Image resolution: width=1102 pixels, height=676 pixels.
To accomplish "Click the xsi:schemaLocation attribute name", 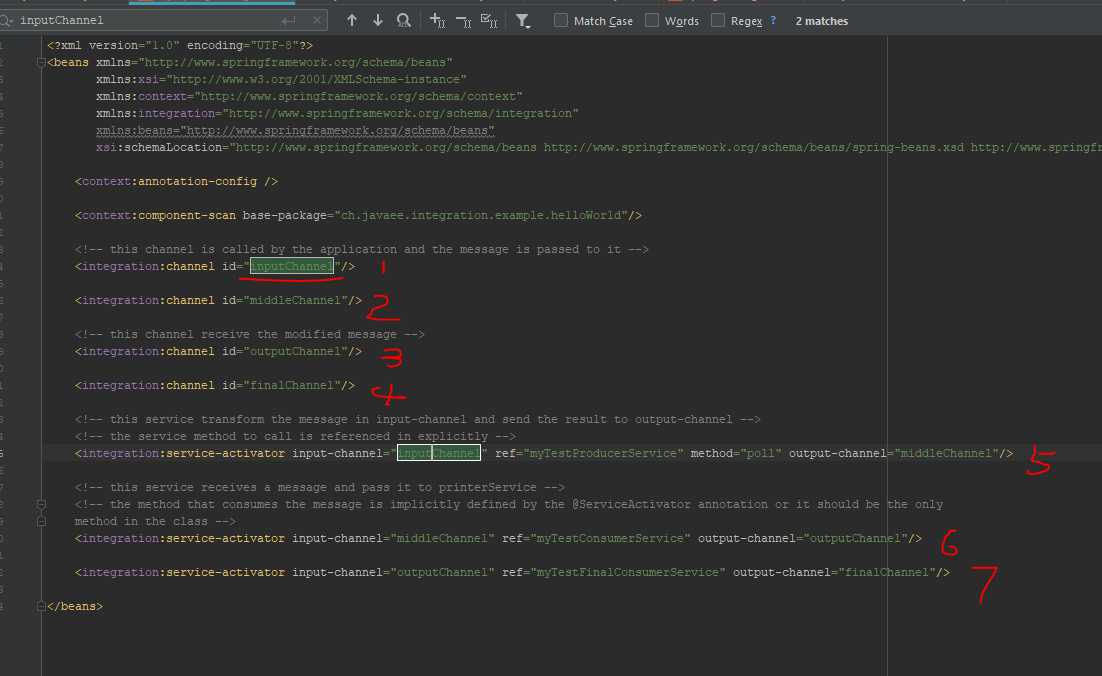I will pos(159,148).
